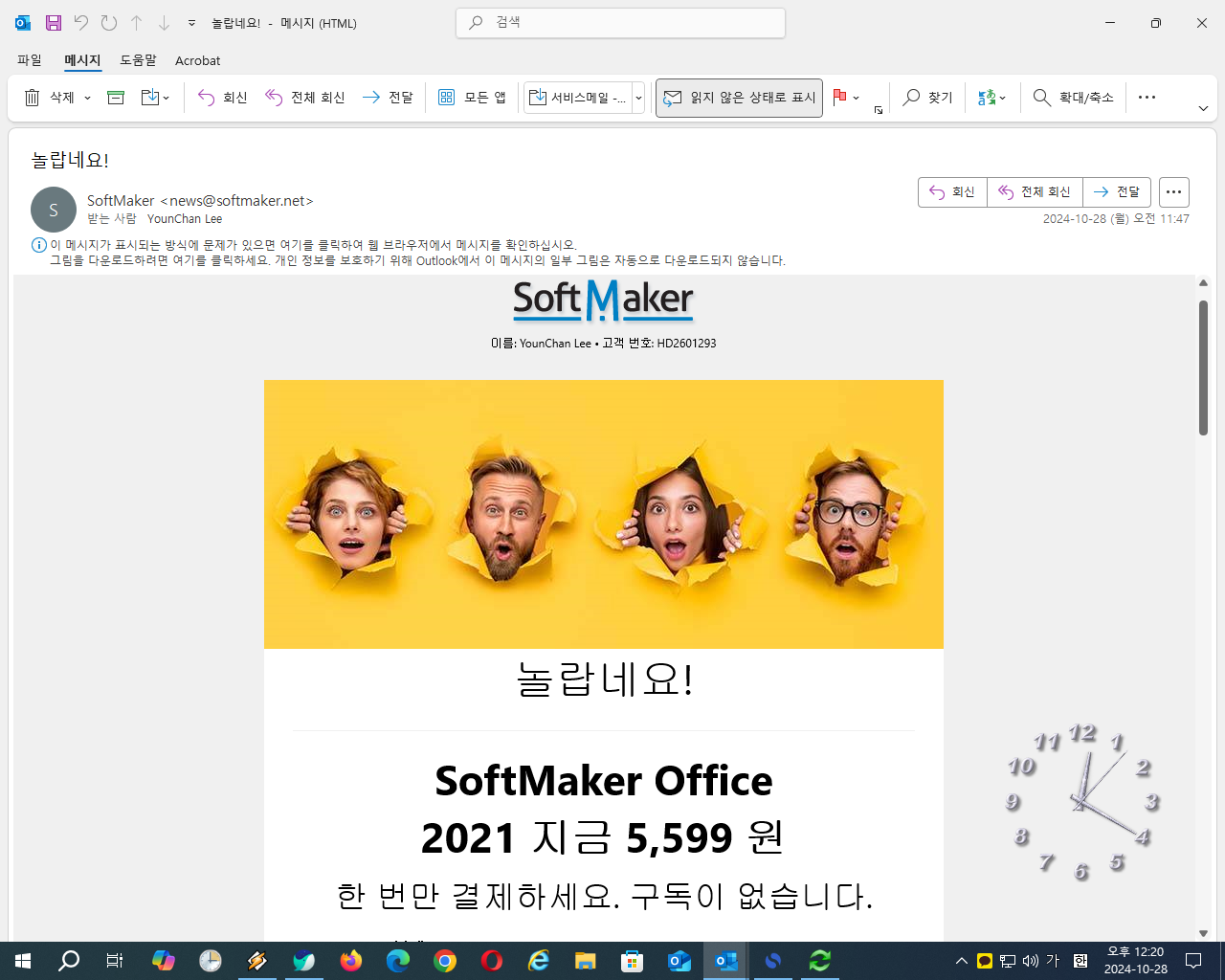Screen dimensions: 1225x980
Task: Open the flag follow-up dropdown arrow
Action: 857,98
